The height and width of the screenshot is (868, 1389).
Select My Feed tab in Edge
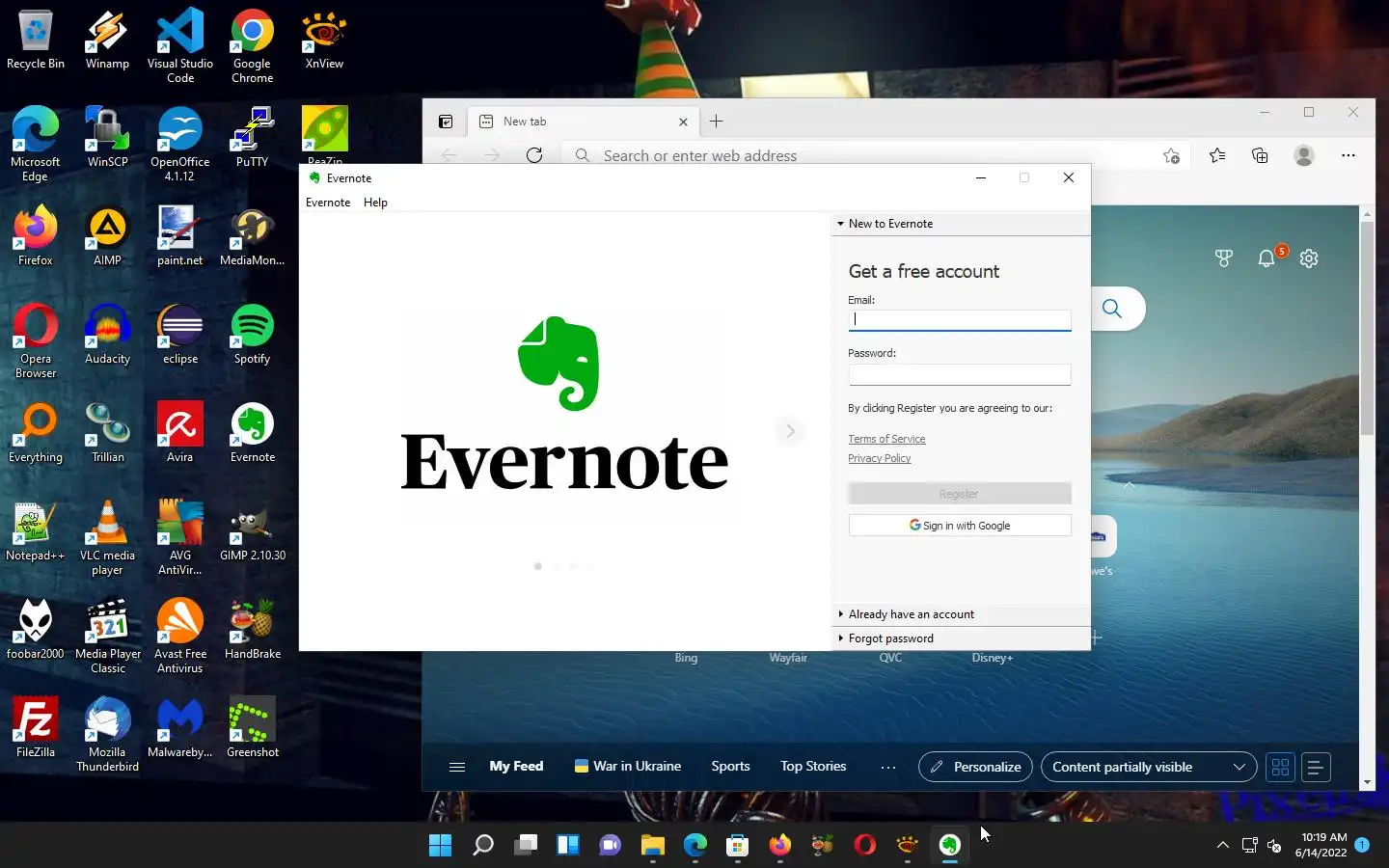tap(516, 766)
